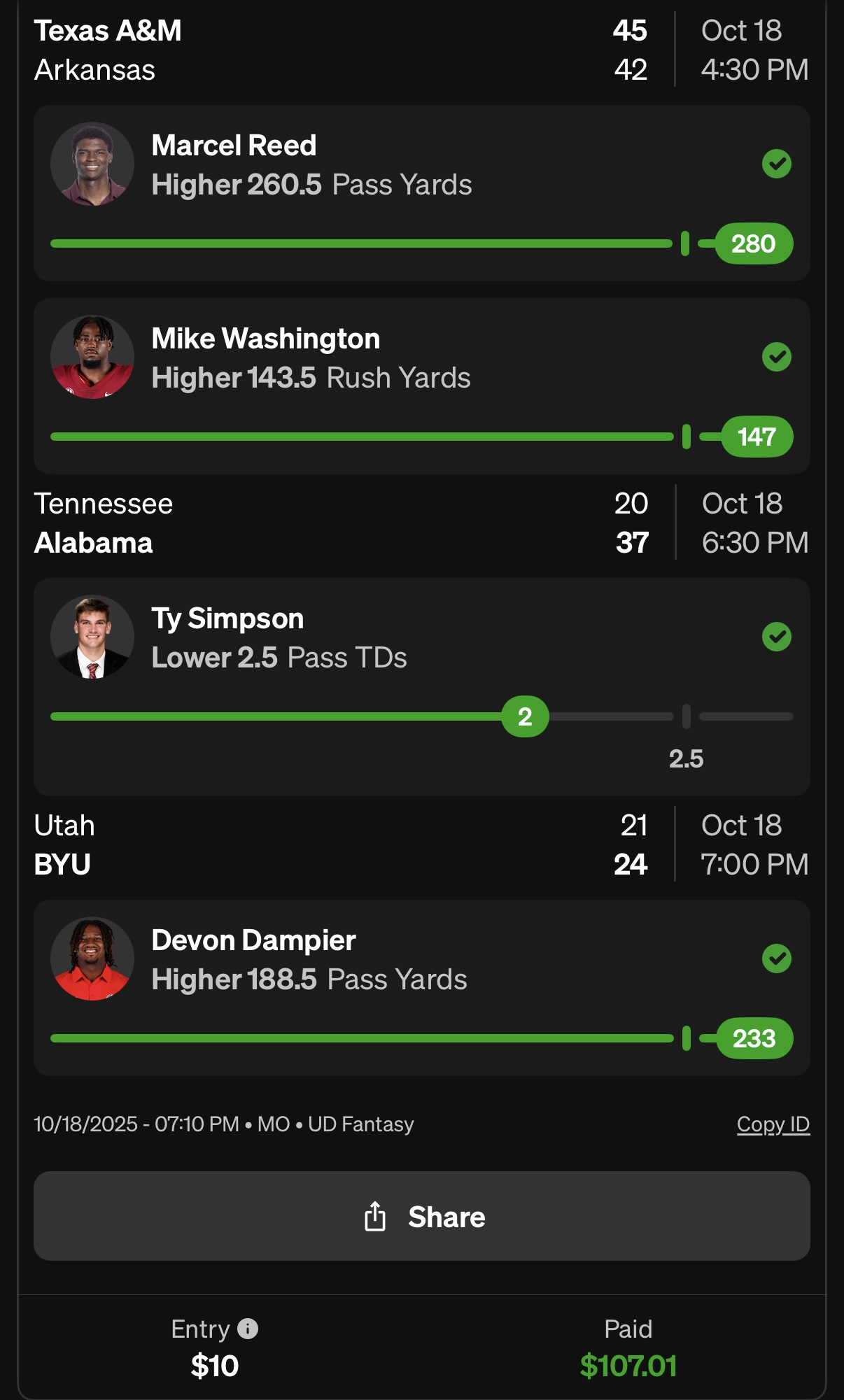The width and height of the screenshot is (844, 1400).
Task: Open Devon Dampier's player photo
Action: (92, 959)
